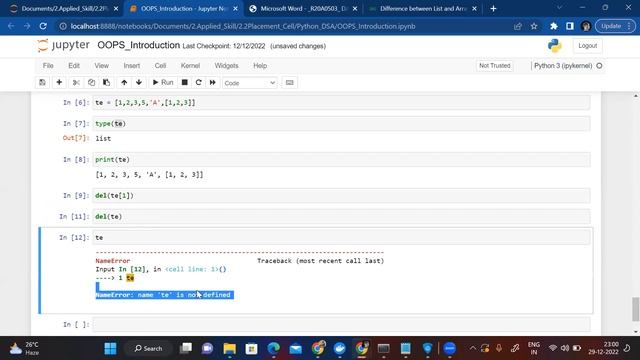
Task: Bookmark this page star icon
Action: tap(534, 26)
